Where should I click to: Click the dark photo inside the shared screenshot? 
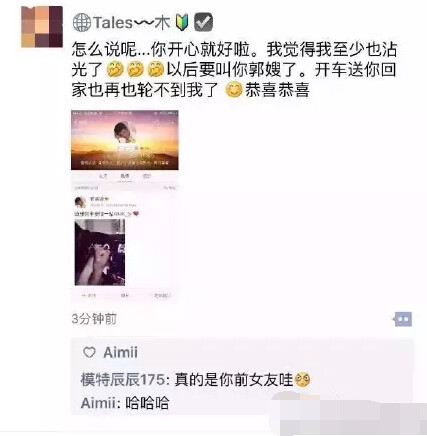100,252
